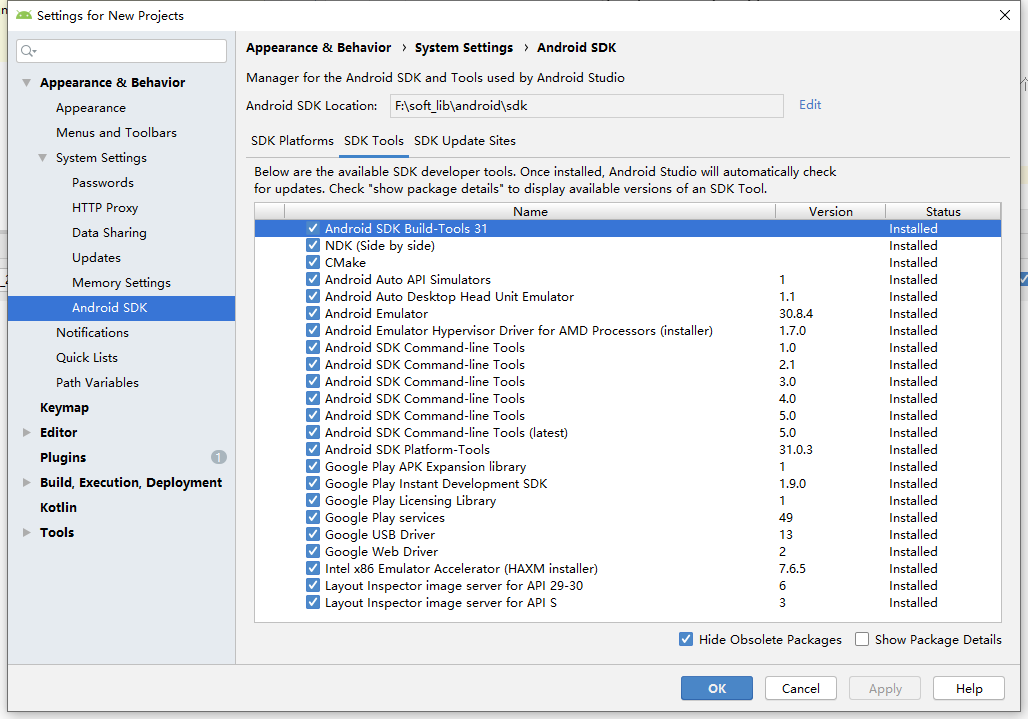1028x719 pixels.
Task: Collapse the Appearance & Behavior section
Action: (26, 82)
